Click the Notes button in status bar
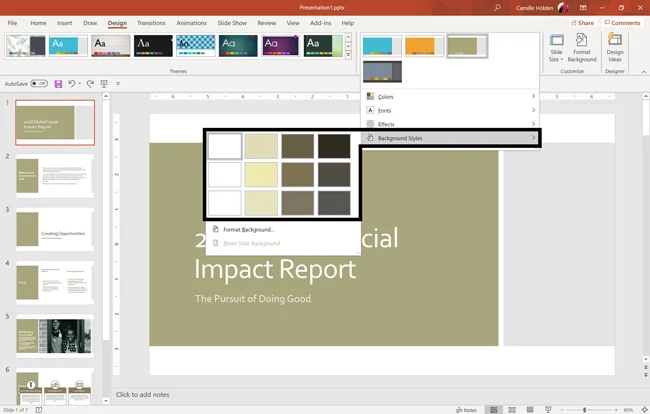This screenshot has height=414, width=650. pos(466,410)
